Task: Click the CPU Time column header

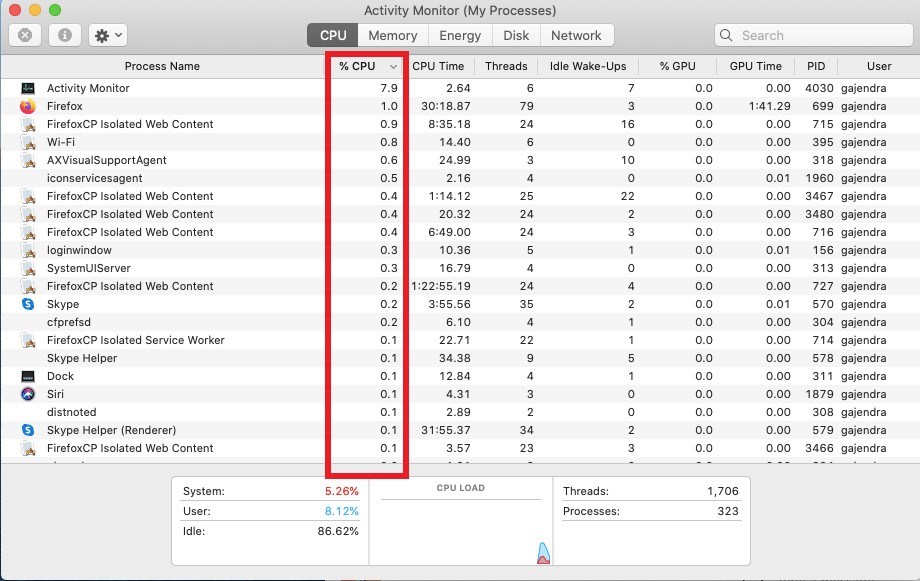Action: click(x=440, y=66)
